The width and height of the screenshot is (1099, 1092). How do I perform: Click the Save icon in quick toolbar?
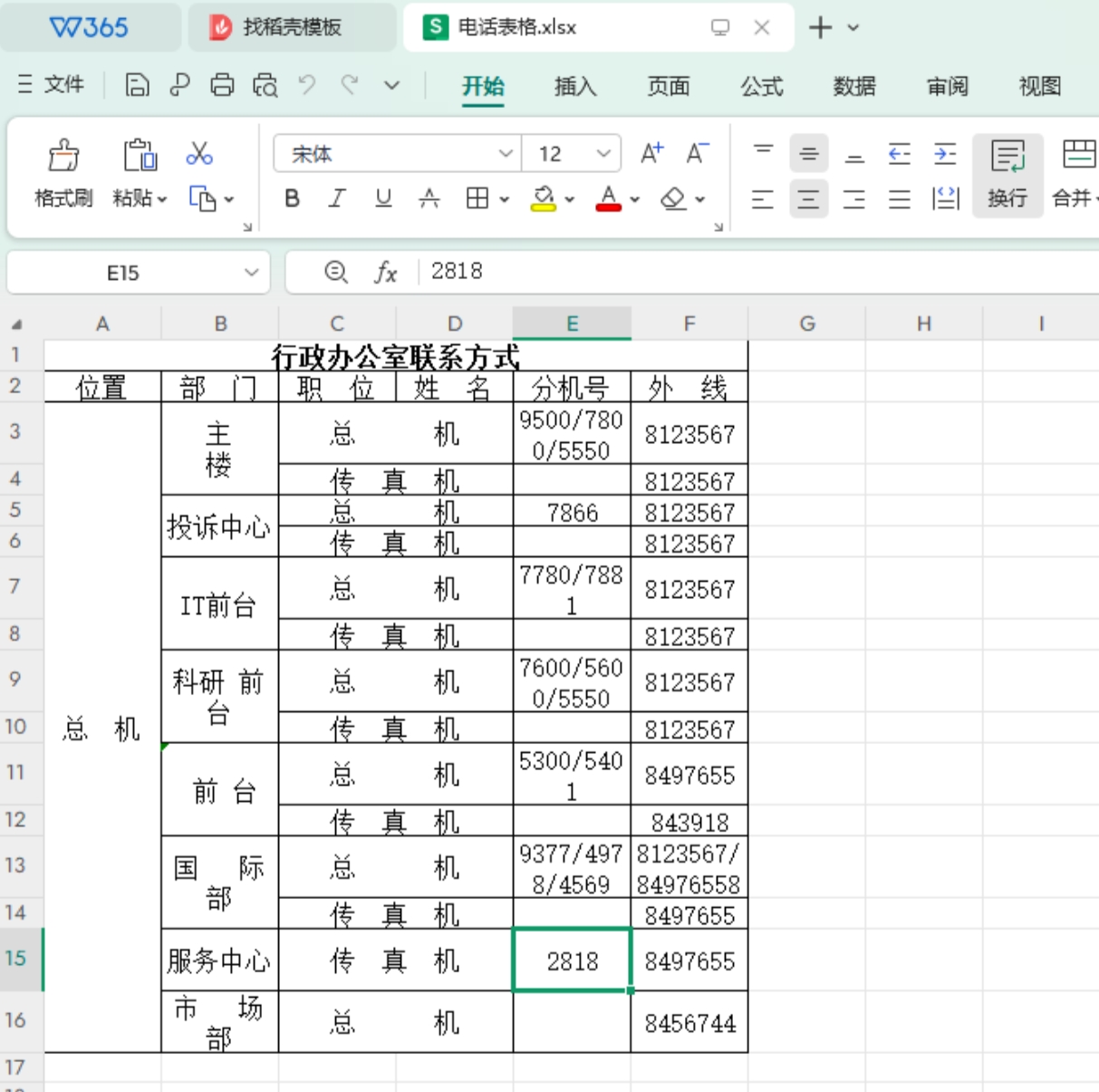[x=137, y=85]
